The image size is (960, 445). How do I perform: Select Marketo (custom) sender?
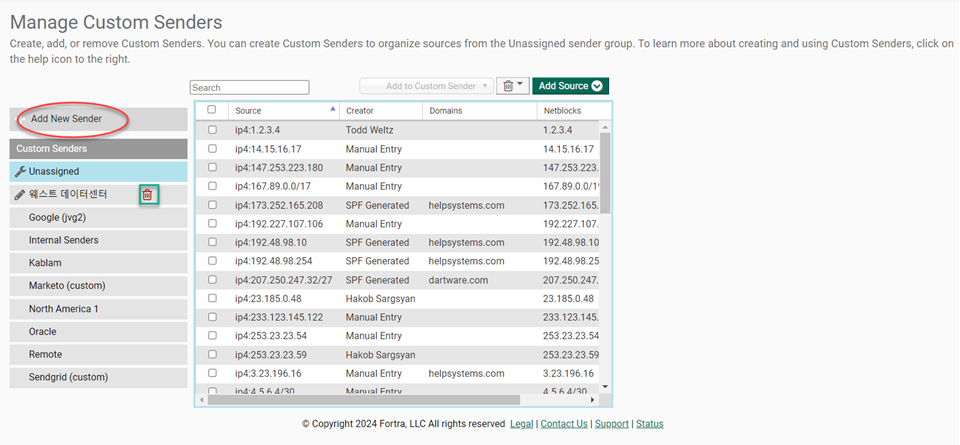(x=98, y=286)
